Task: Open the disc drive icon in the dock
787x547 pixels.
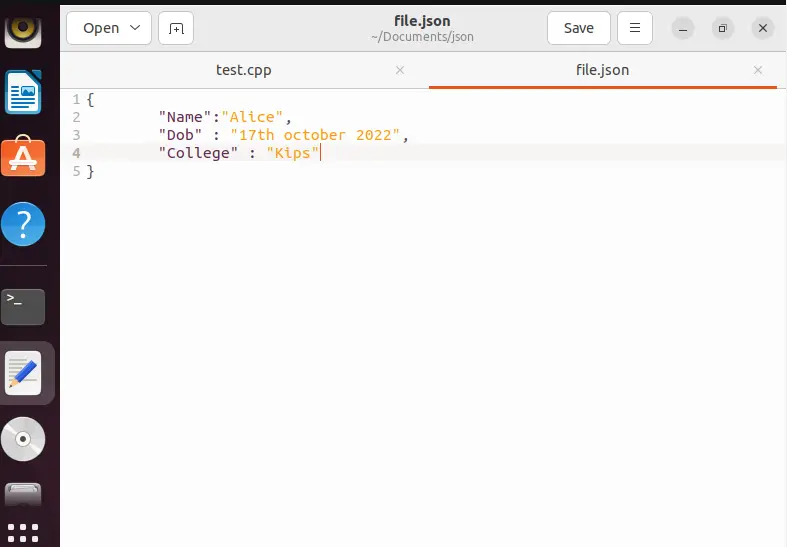Action: (x=23, y=439)
